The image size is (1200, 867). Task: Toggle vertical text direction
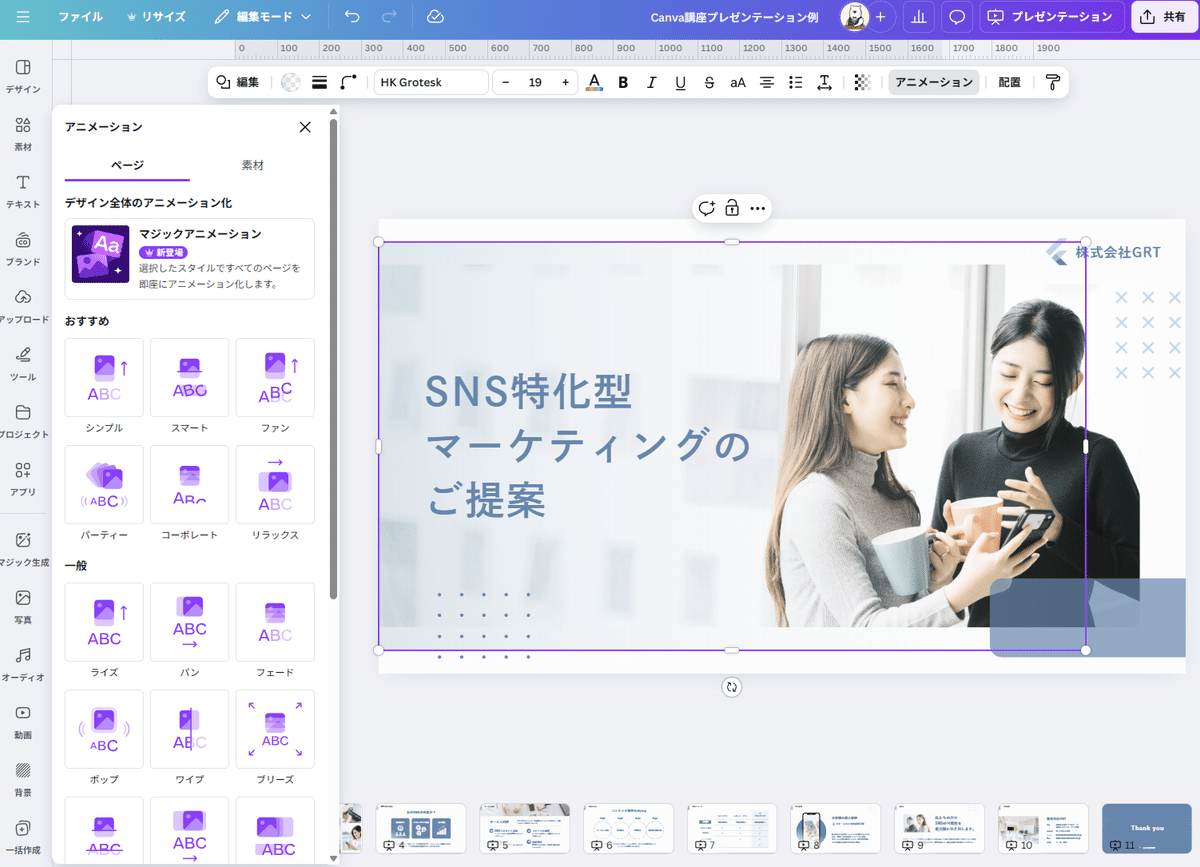(x=825, y=83)
